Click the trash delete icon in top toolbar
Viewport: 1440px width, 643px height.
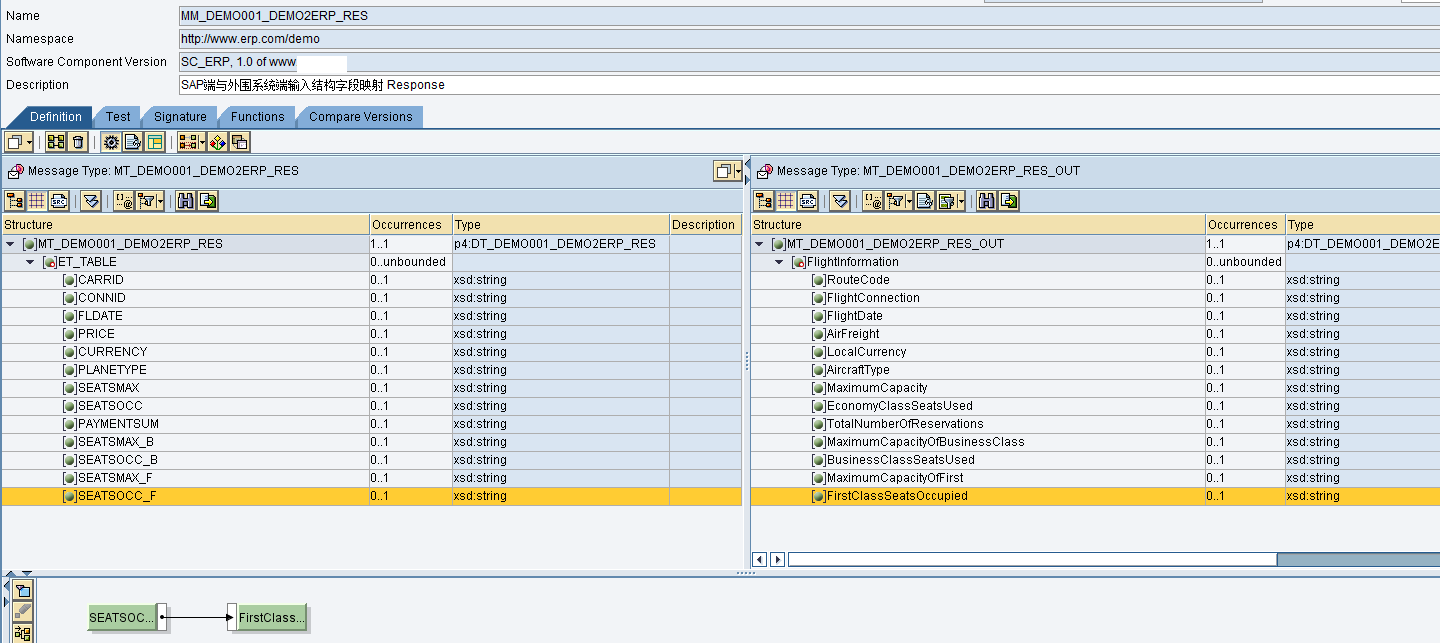click(x=78, y=142)
